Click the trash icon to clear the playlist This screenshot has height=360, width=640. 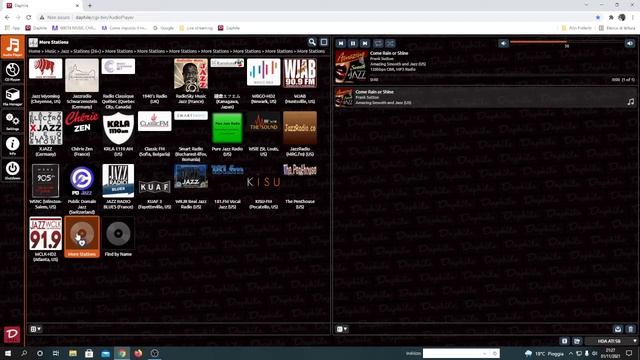pos(630,329)
